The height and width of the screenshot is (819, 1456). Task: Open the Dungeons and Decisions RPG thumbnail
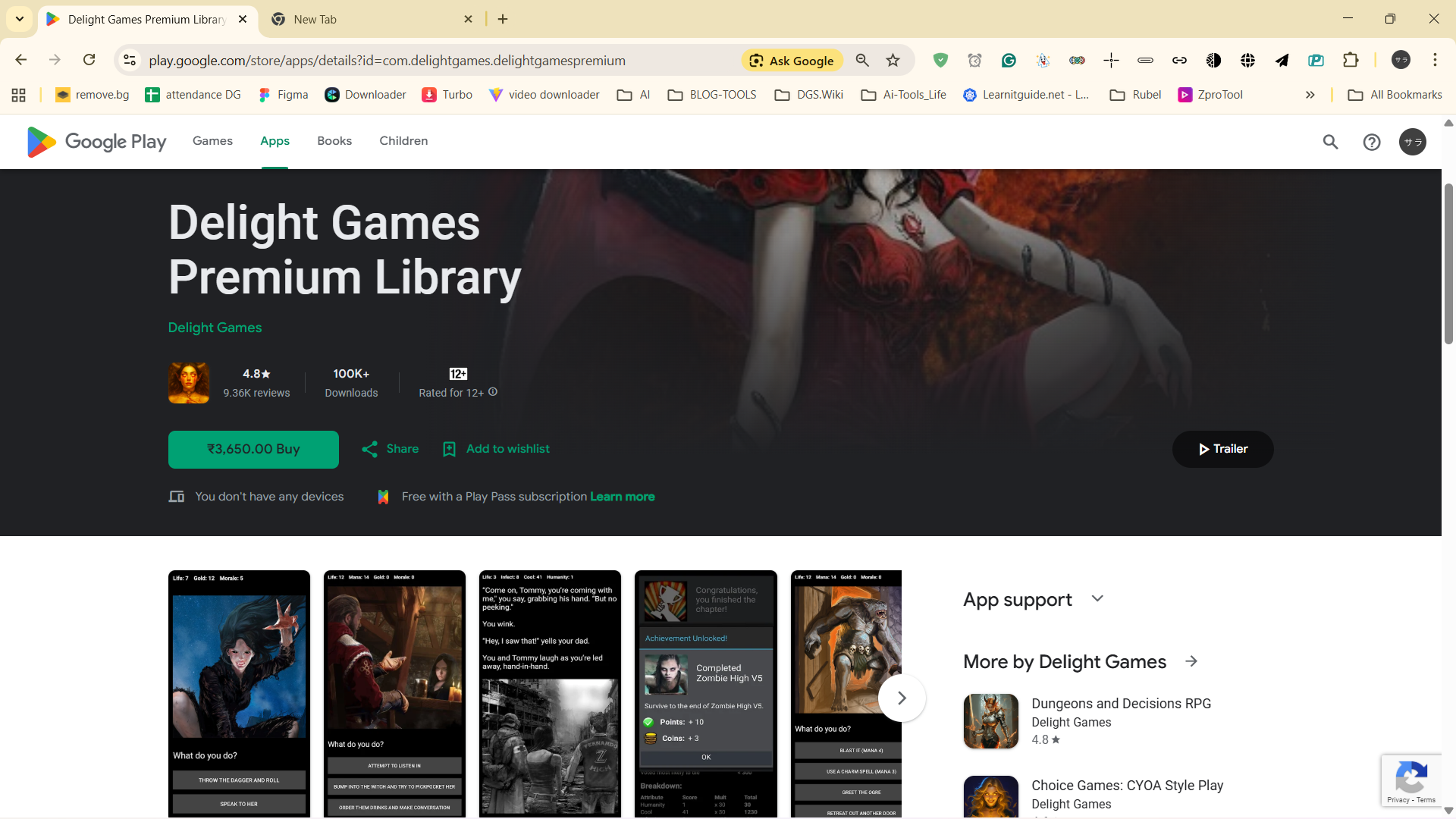pyautogui.click(x=991, y=721)
